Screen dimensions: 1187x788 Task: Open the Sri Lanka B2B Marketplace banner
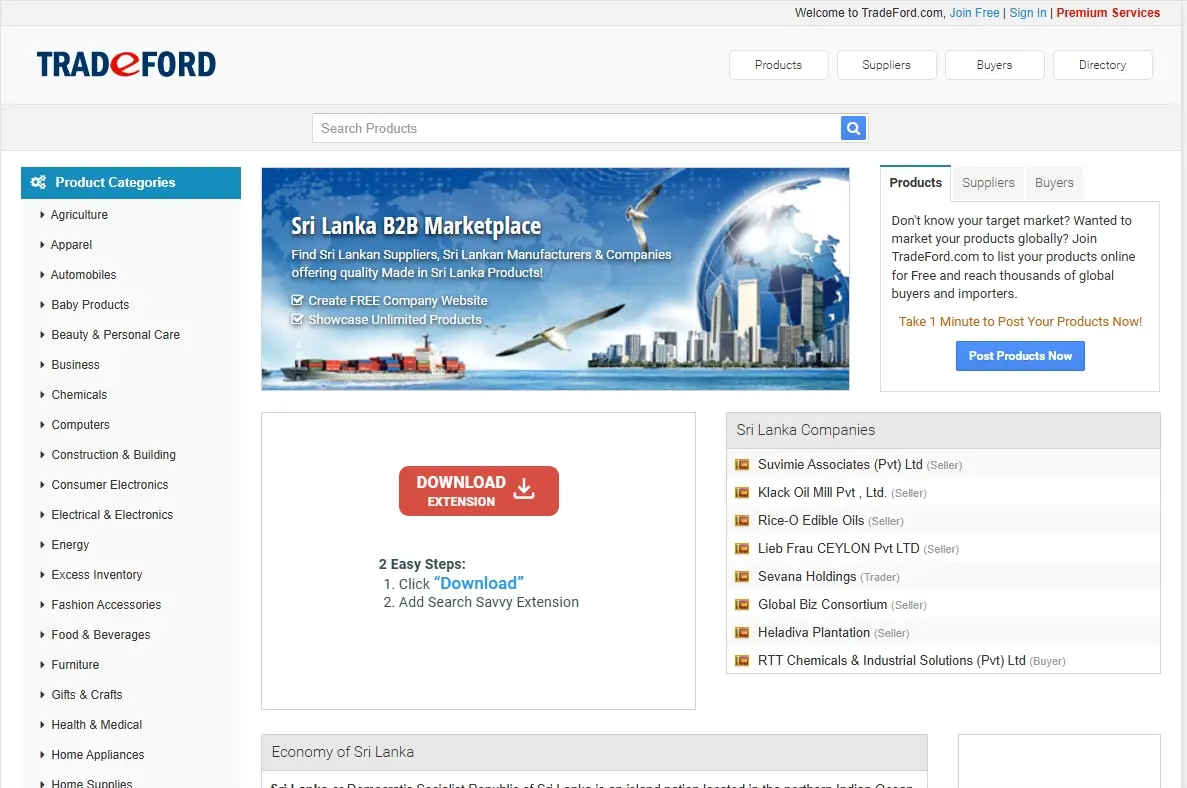[x=555, y=278]
